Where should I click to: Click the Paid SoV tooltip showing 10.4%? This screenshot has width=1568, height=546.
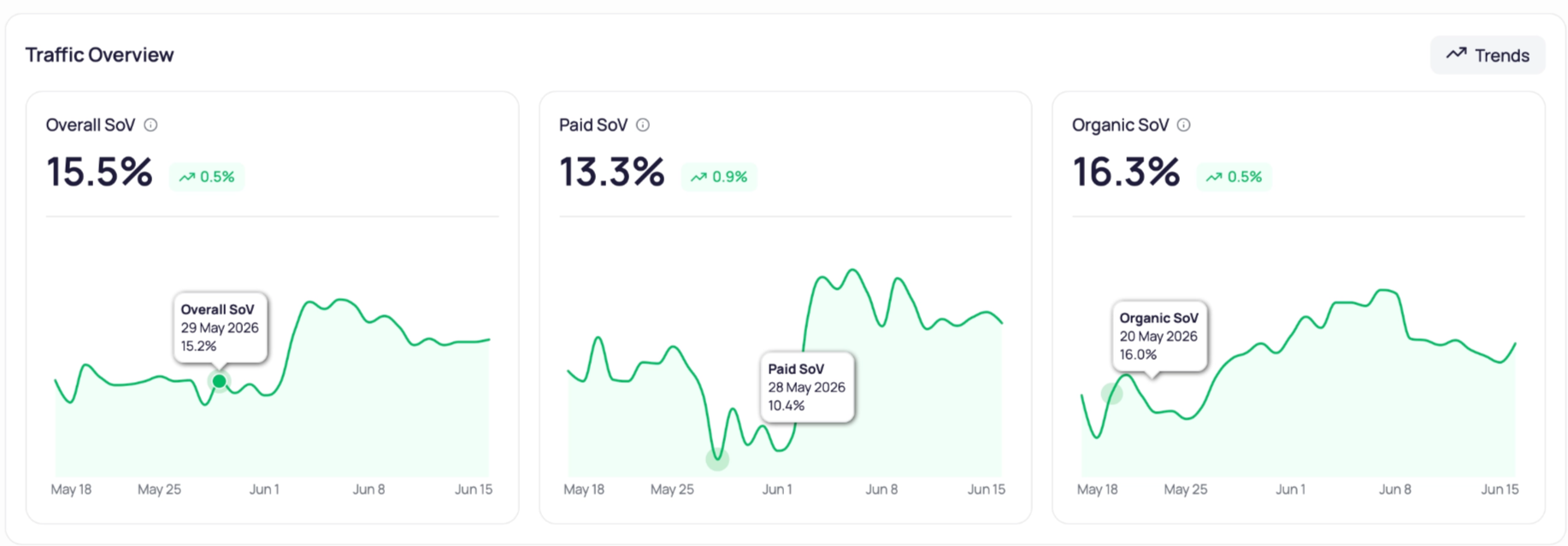point(807,387)
